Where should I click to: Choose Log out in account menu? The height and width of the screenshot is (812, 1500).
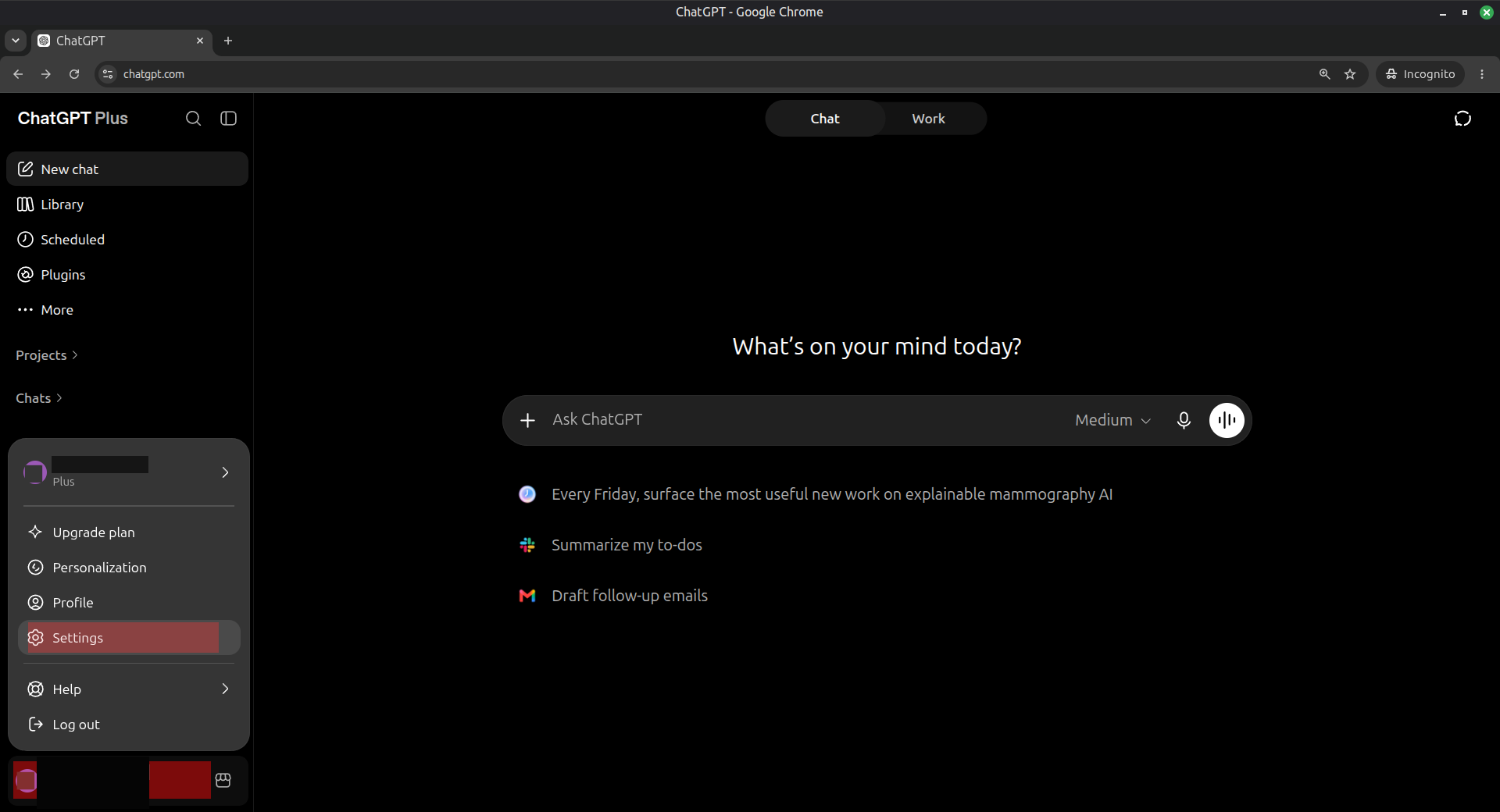pyautogui.click(x=129, y=725)
